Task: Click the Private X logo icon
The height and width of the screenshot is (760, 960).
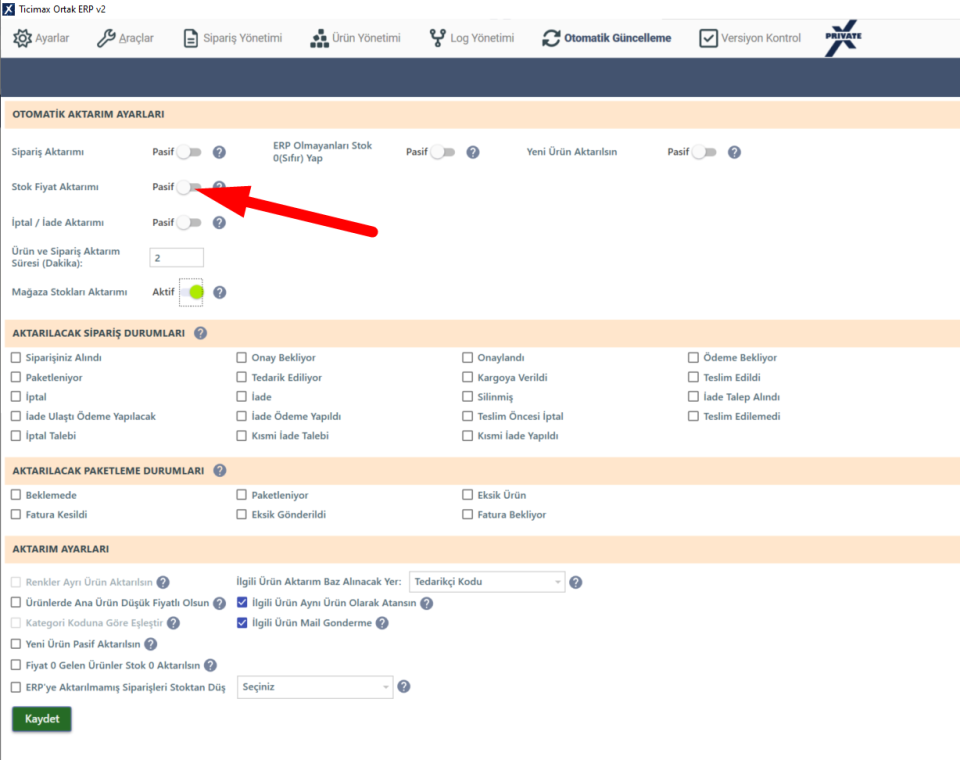Action: (x=843, y=38)
